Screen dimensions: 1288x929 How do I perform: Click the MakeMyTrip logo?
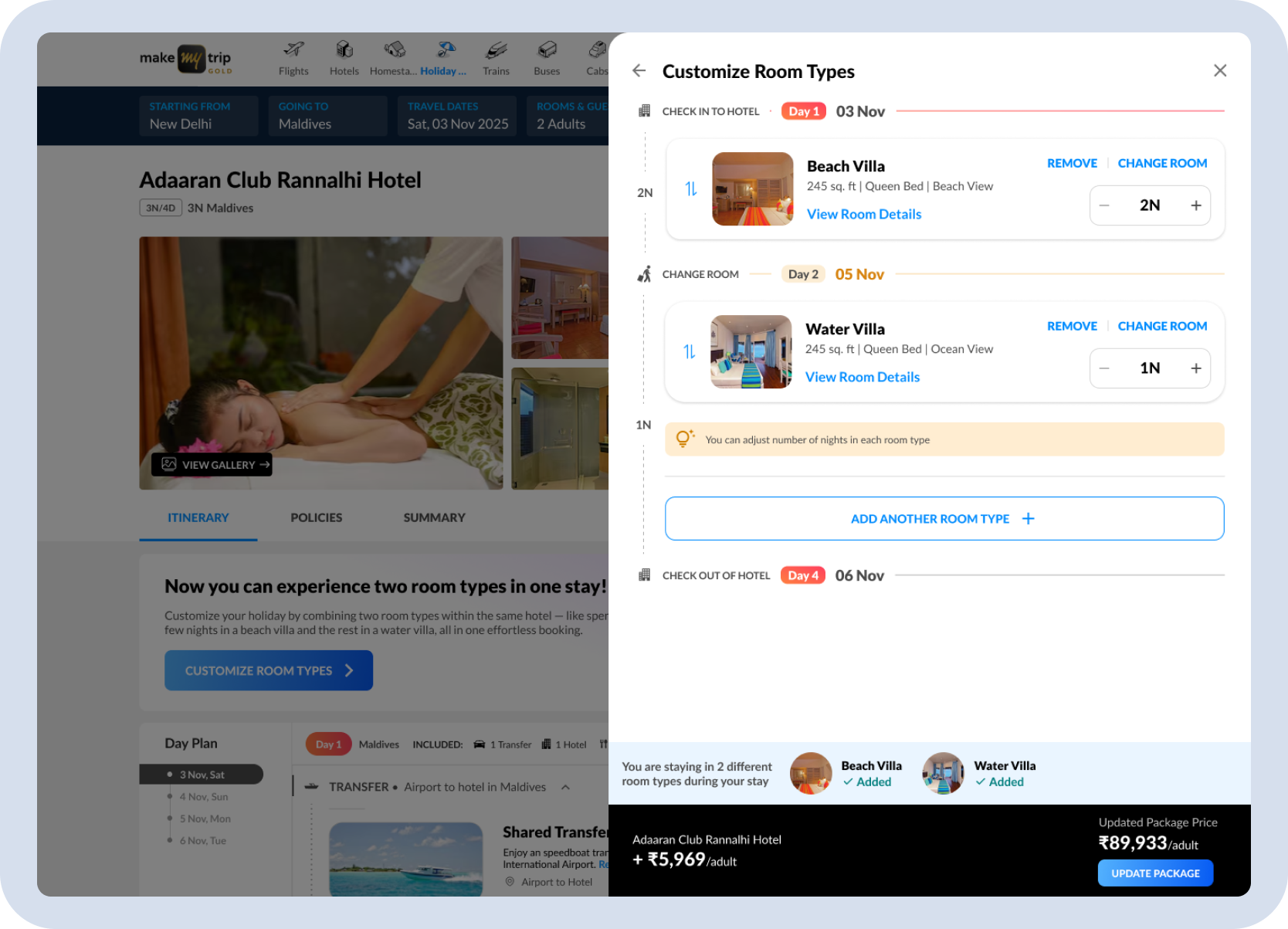pos(185,59)
